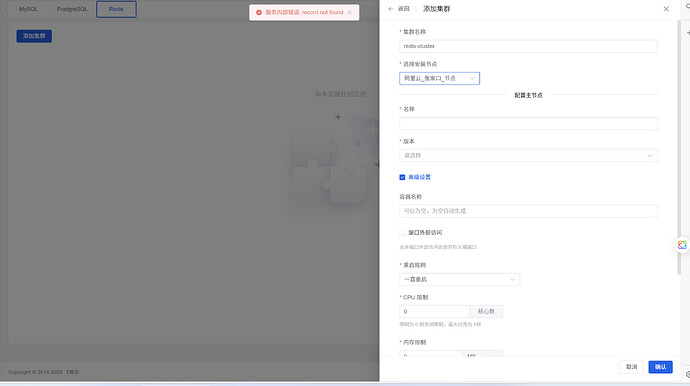Close the 添加集群 drawer panel
The width and height of the screenshot is (690, 386).
click(x=666, y=9)
